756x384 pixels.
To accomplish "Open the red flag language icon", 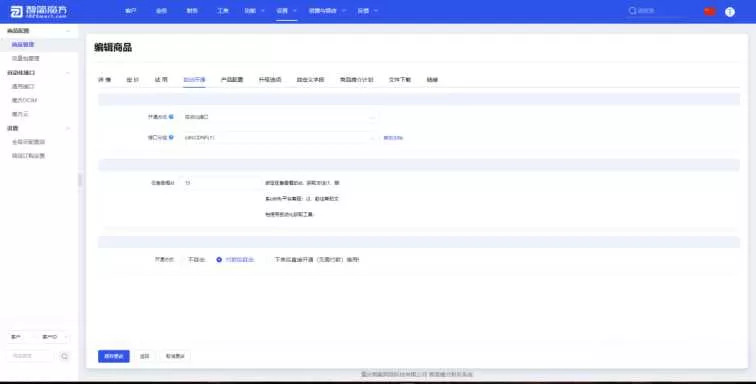I will click(x=710, y=12).
